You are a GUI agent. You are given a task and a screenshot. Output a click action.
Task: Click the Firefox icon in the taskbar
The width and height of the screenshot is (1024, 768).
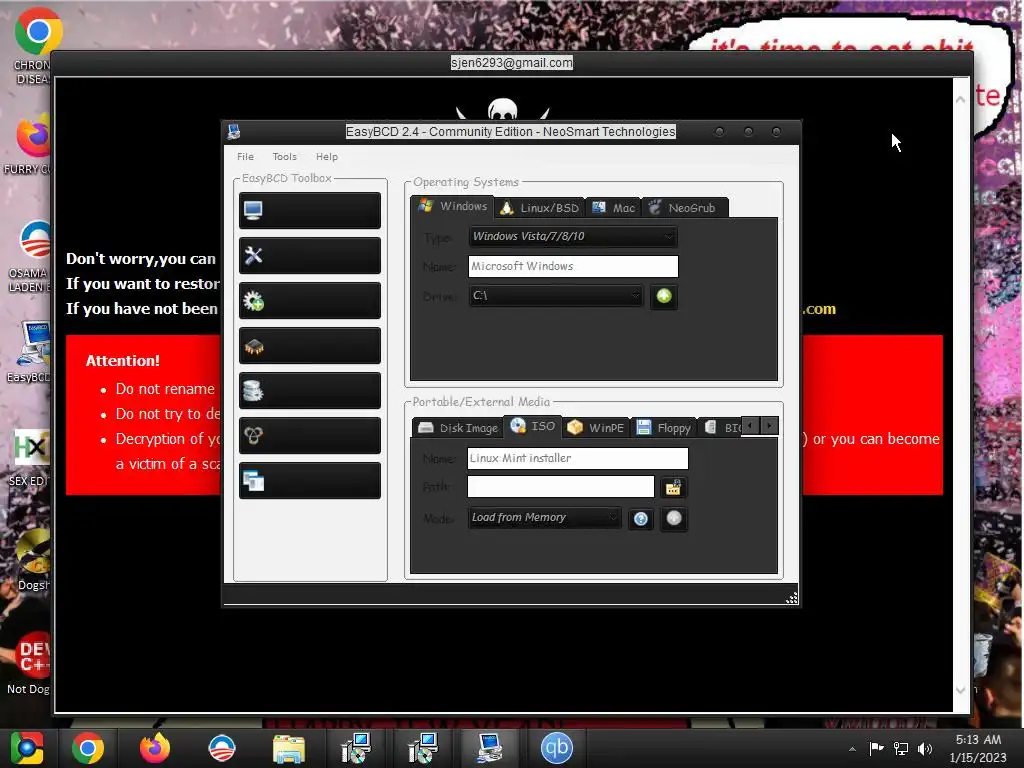(x=155, y=748)
